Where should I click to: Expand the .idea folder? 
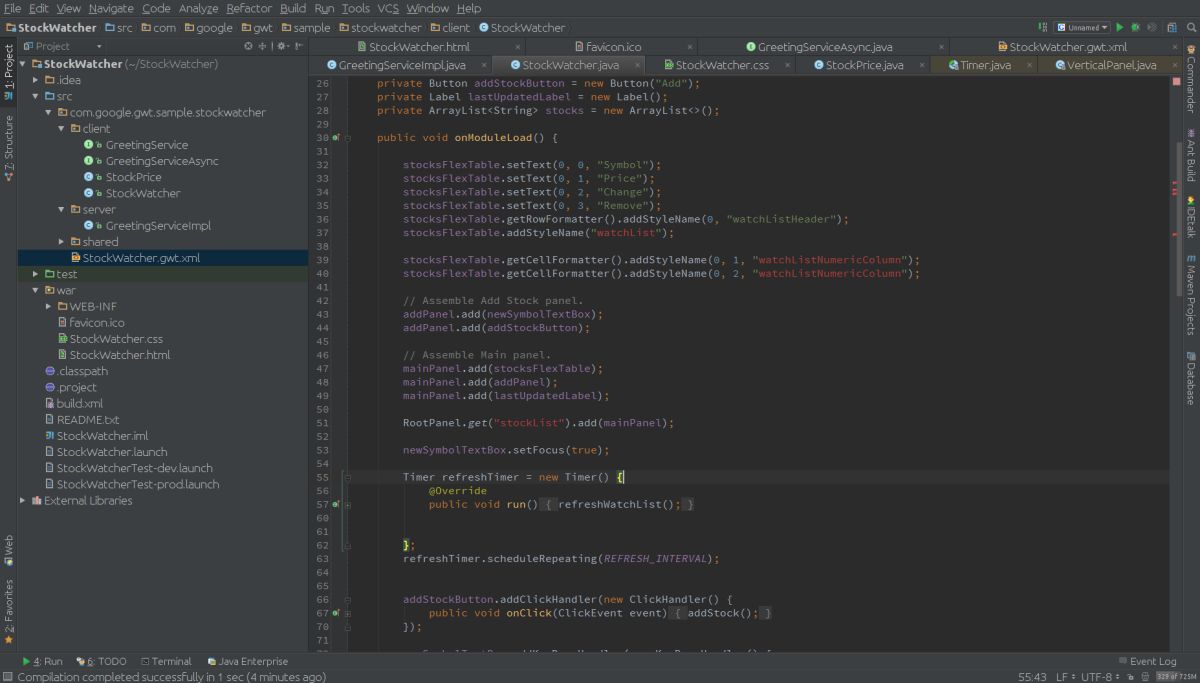36,80
